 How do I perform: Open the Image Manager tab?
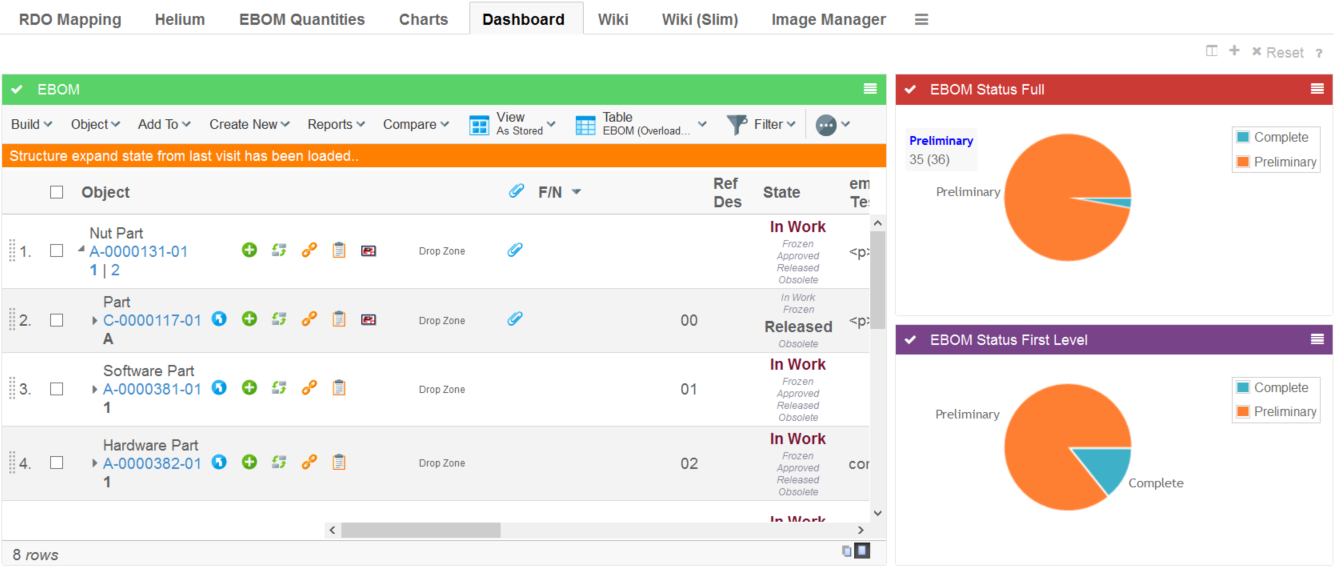coord(828,19)
